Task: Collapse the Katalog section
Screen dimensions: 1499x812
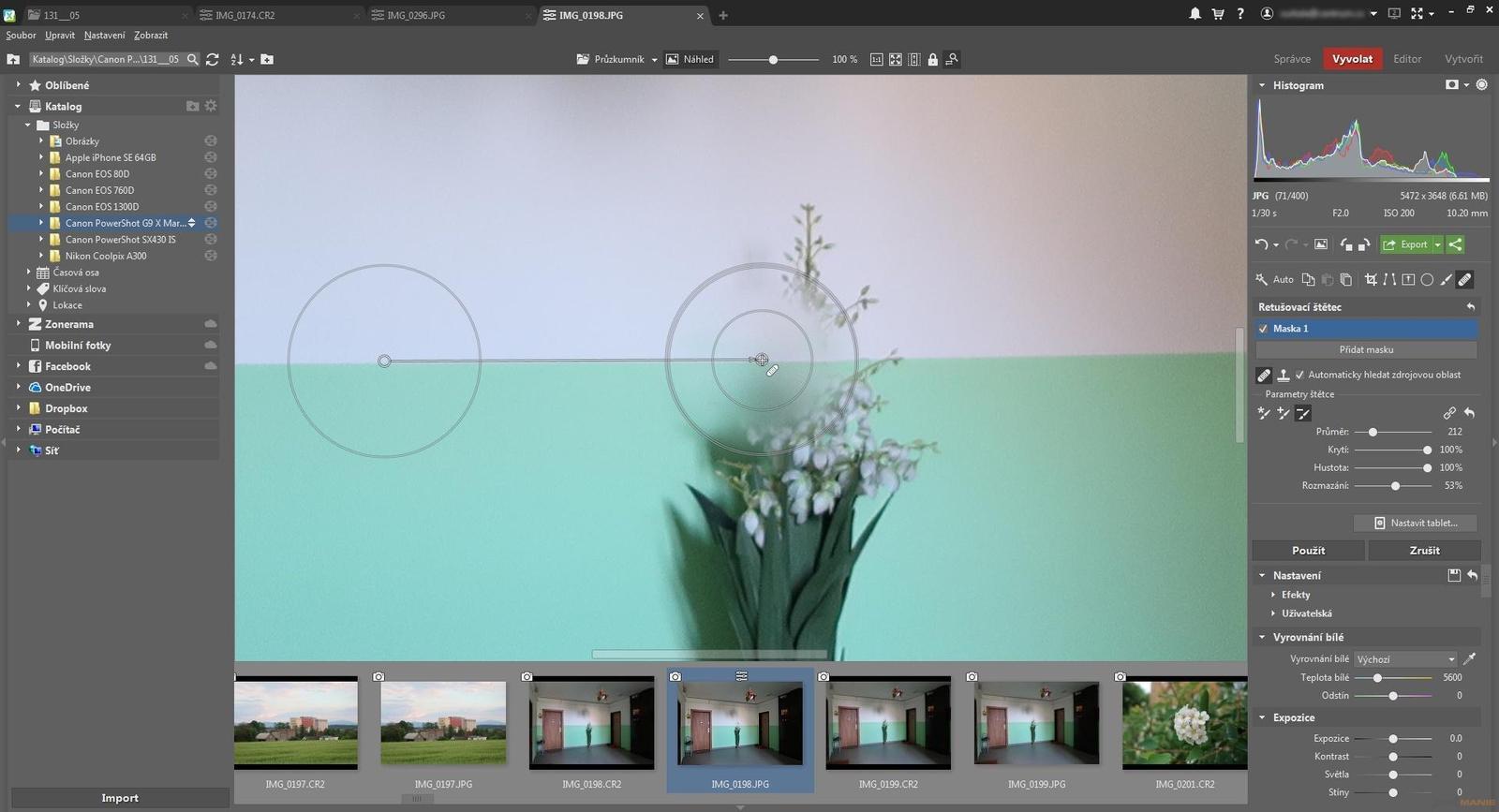Action: pyautogui.click(x=18, y=106)
